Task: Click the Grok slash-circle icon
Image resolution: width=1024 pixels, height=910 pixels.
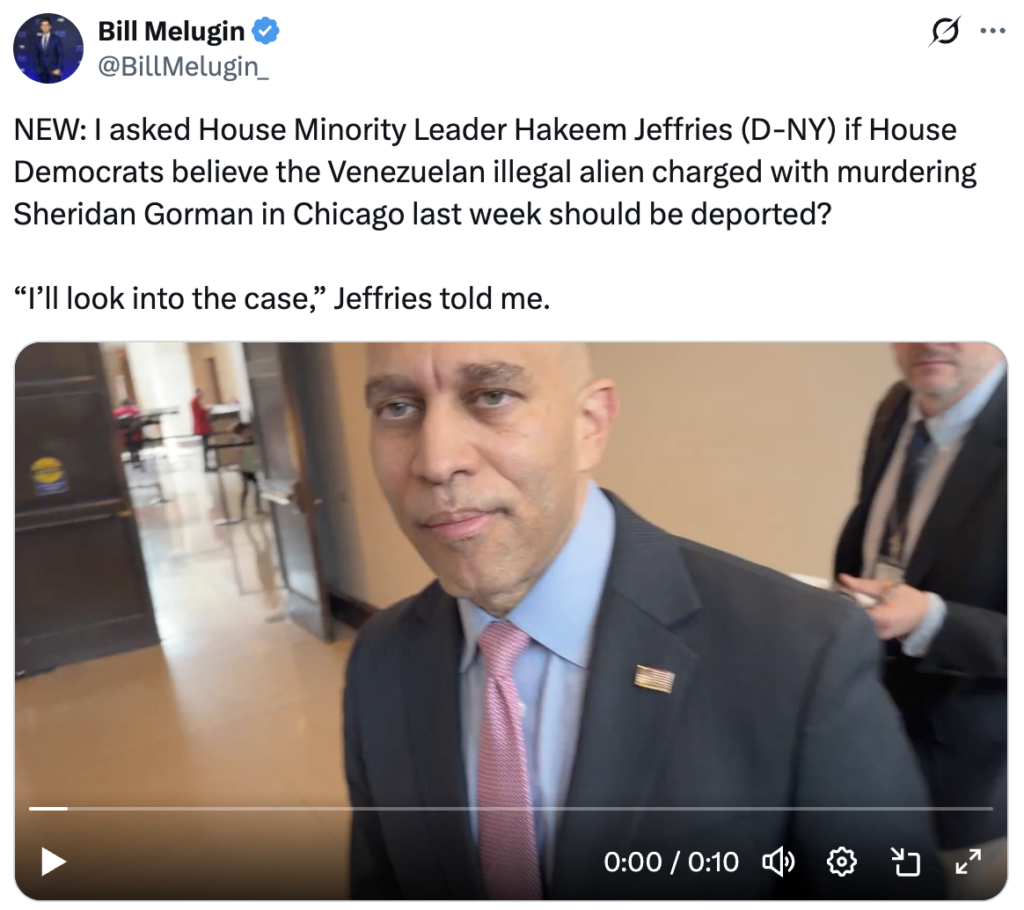Action: click(944, 31)
